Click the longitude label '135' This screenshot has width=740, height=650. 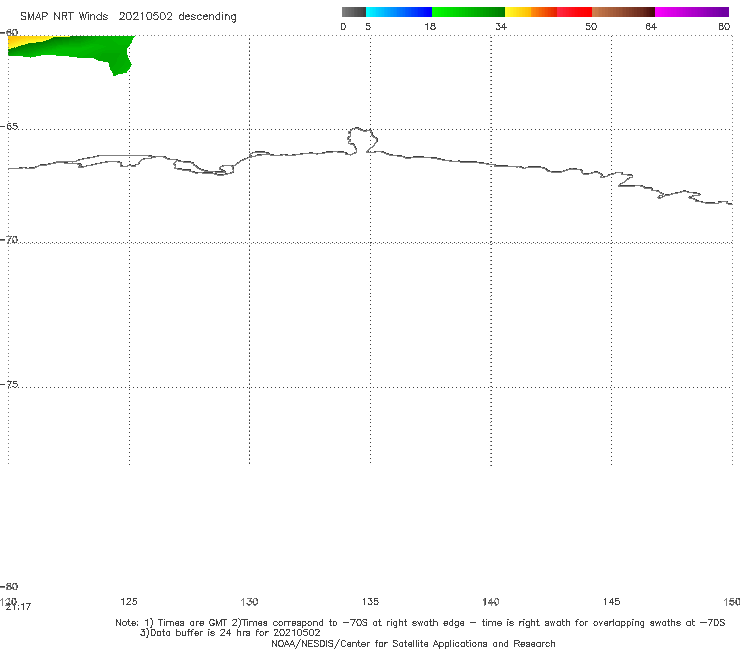coord(370,601)
